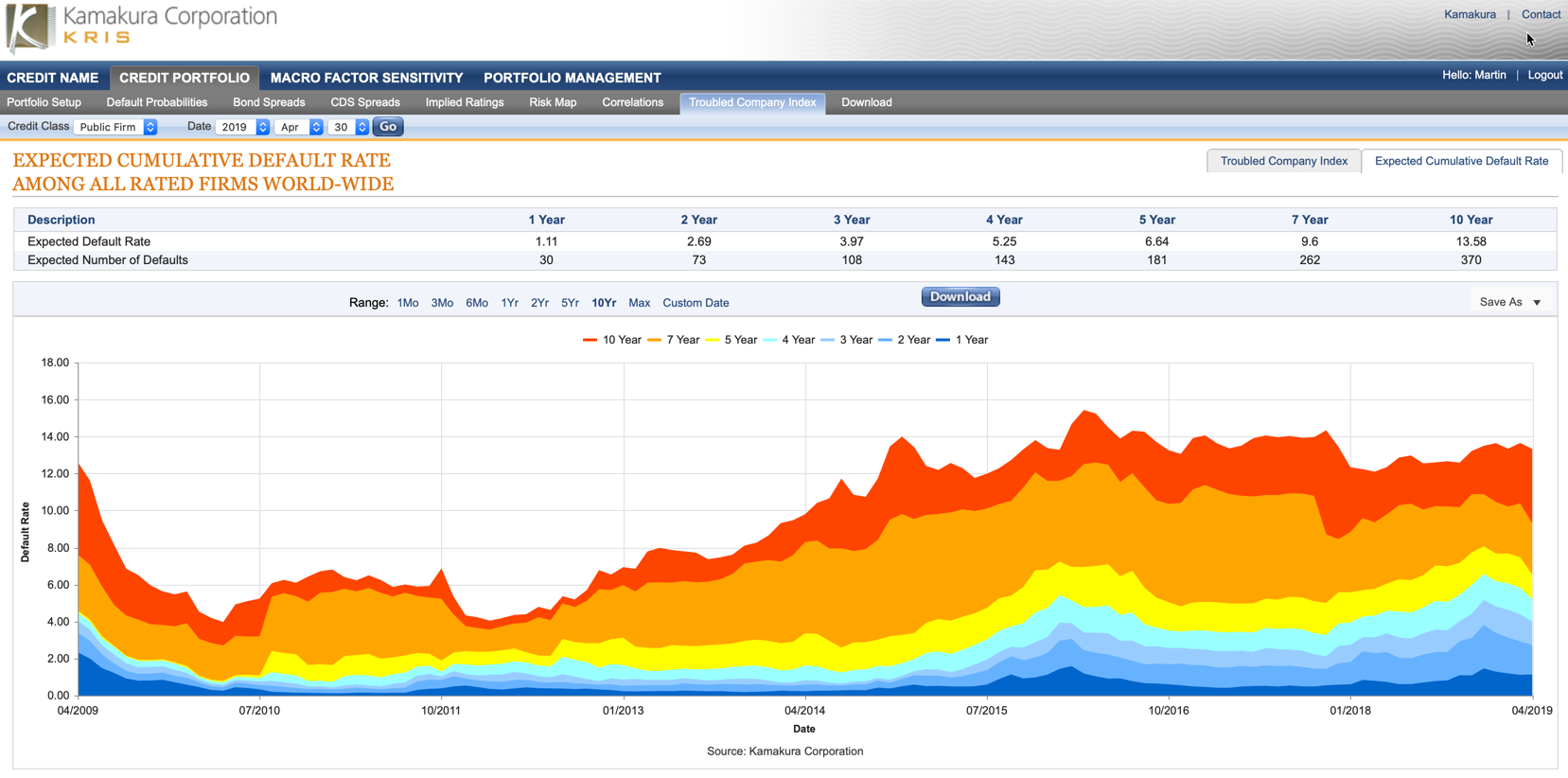
Task: Toggle the 7 Year legend series
Action: tap(674, 340)
